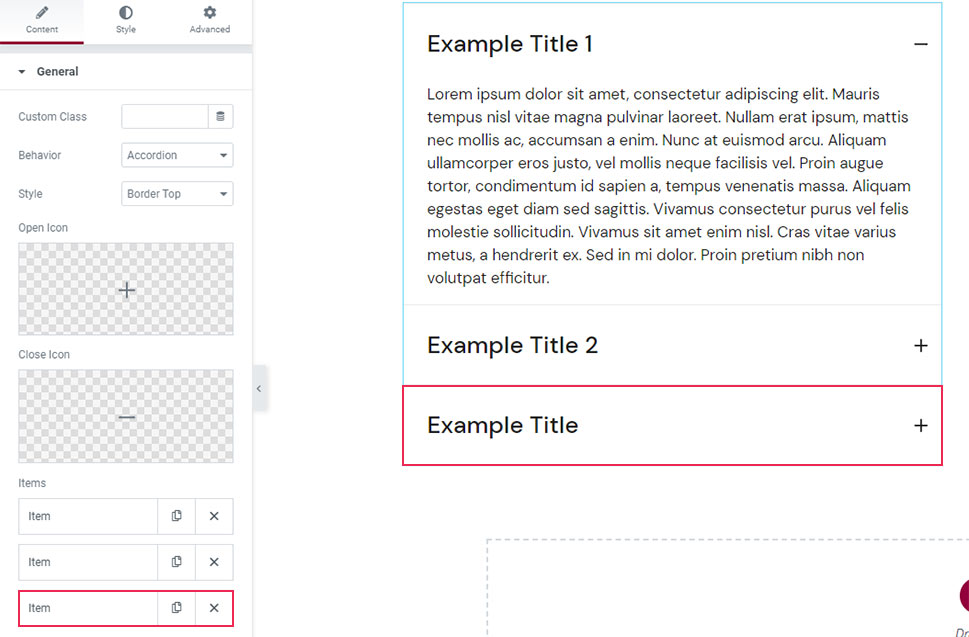Open the Content tab

(x=41, y=20)
